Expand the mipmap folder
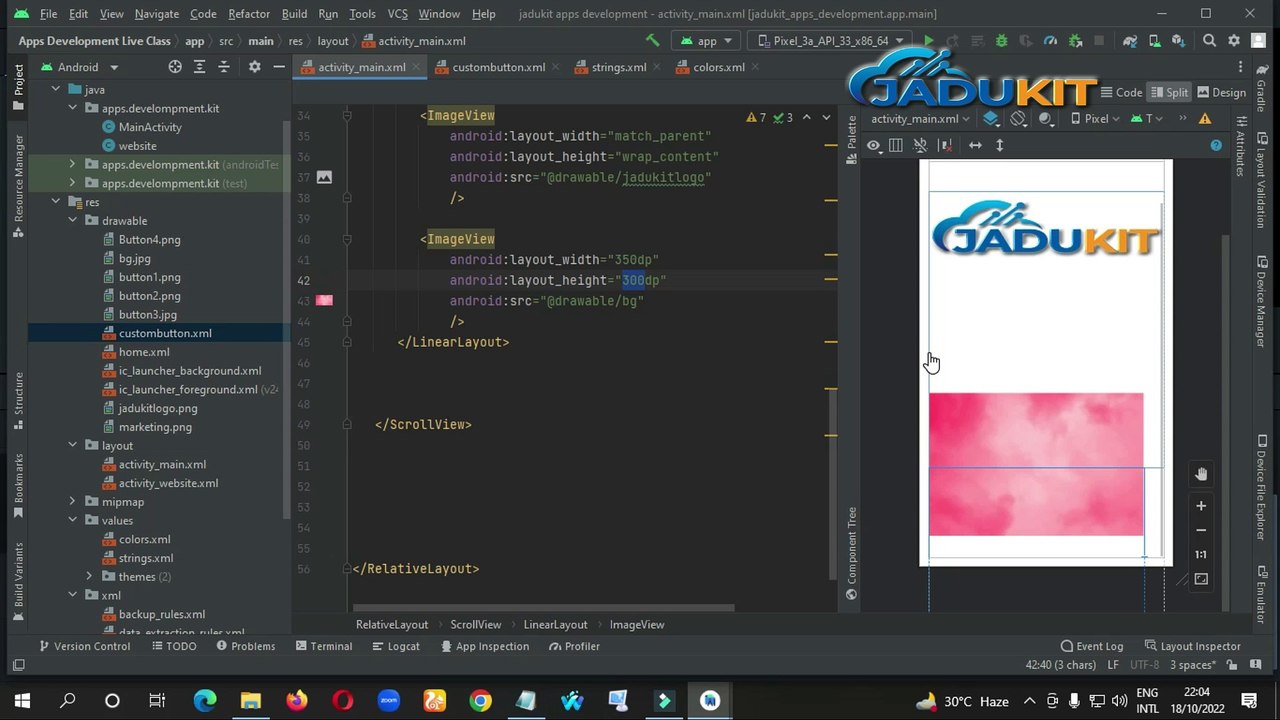This screenshot has height=720, width=1280. pos(73,502)
